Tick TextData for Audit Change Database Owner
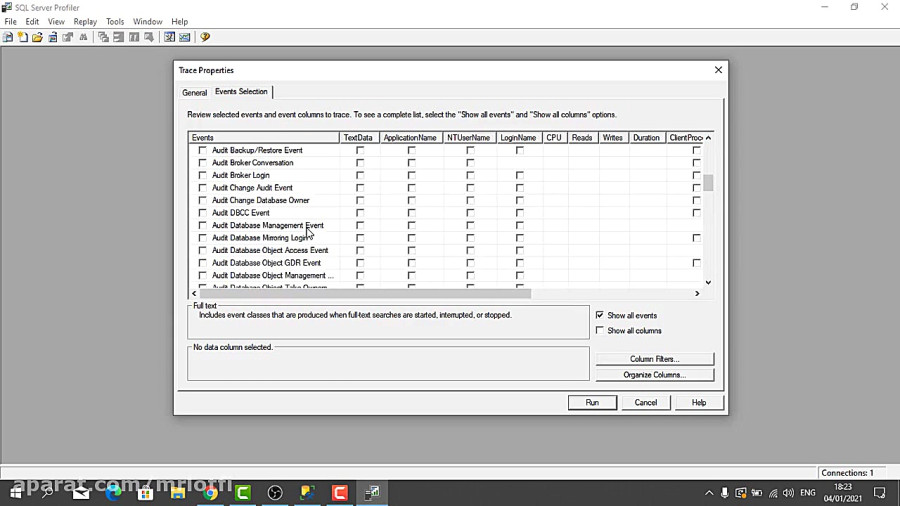 coord(360,200)
